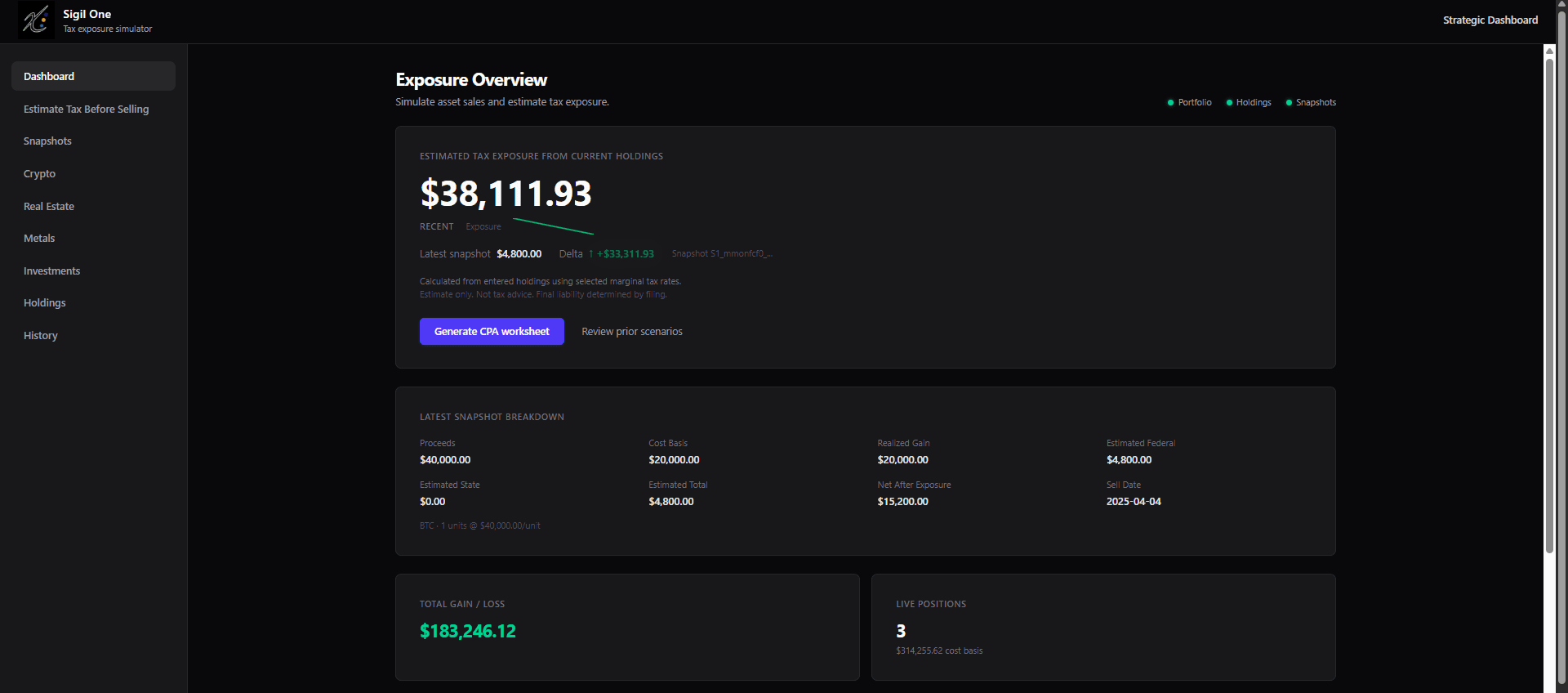1568x693 pixels.
Task: Click the Sigil One app title
Action: click(x=87, y=14)
